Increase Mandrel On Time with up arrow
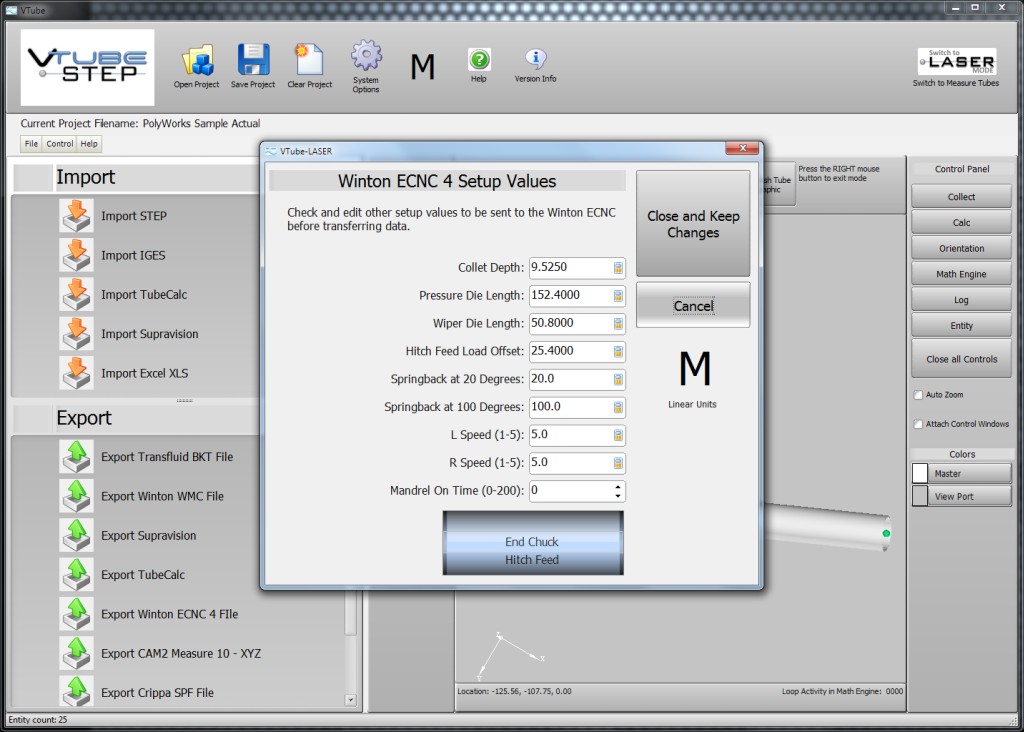 point(618,486)
